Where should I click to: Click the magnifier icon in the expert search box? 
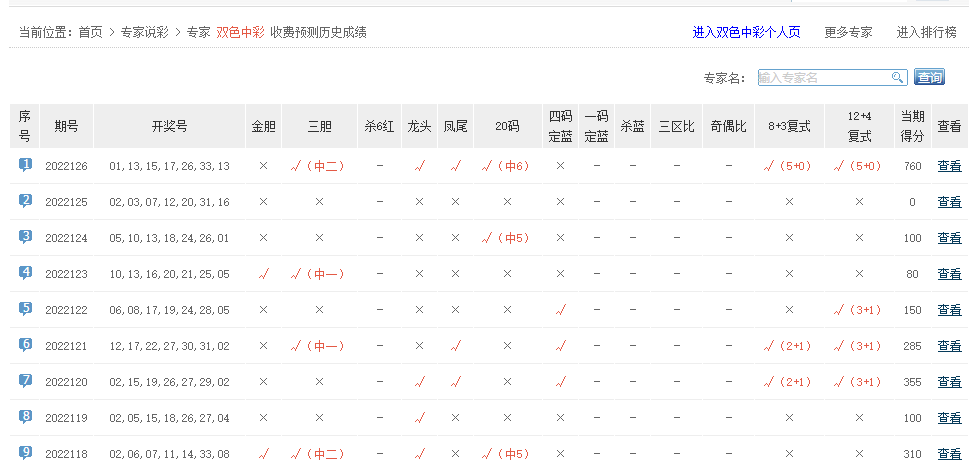pos(897,78)
